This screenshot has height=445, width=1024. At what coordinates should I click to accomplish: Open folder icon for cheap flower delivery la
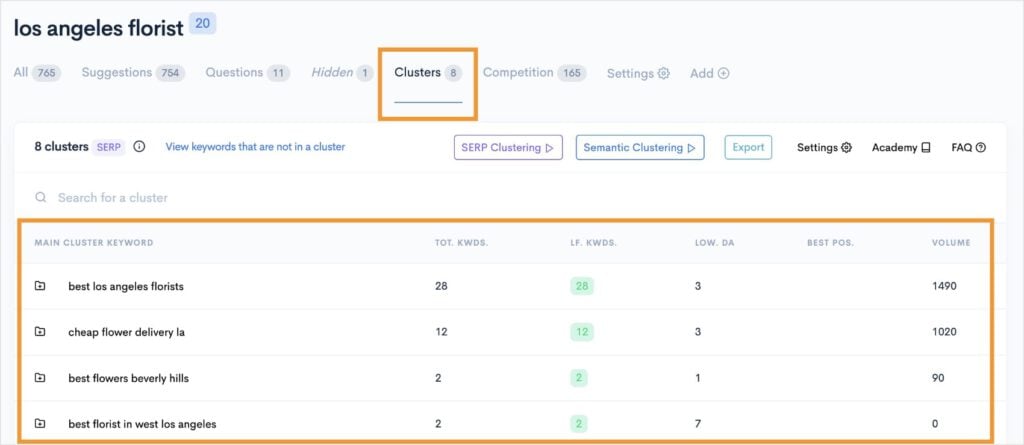pos(40,331)
